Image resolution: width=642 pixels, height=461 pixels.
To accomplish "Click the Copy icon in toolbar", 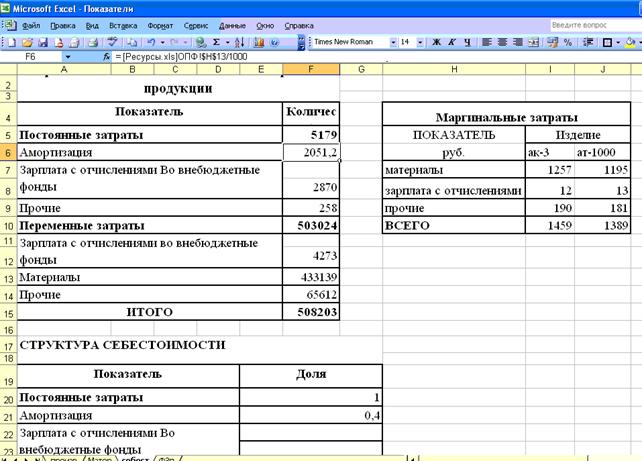I will pyautogui.click(x=131, y=42).
